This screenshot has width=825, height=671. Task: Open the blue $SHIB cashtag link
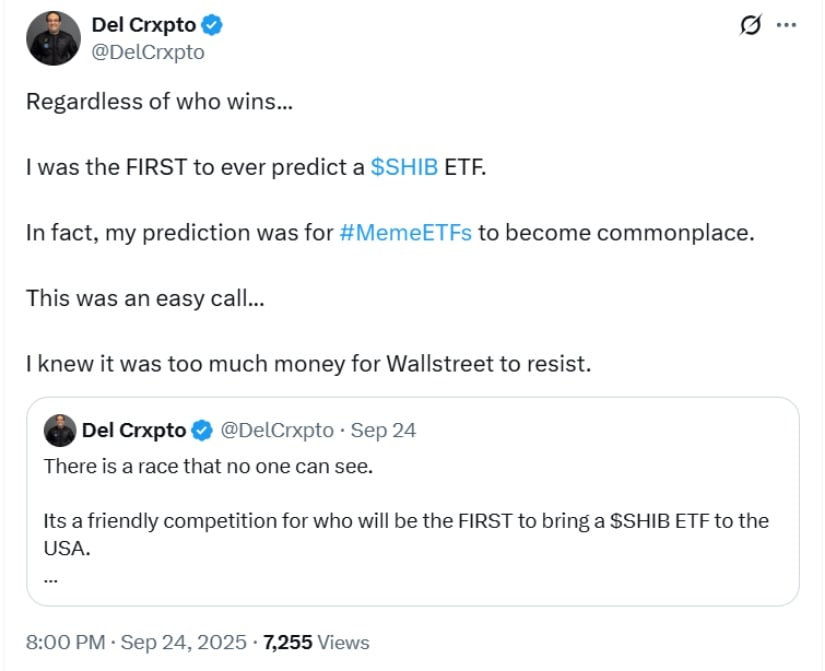404,167
